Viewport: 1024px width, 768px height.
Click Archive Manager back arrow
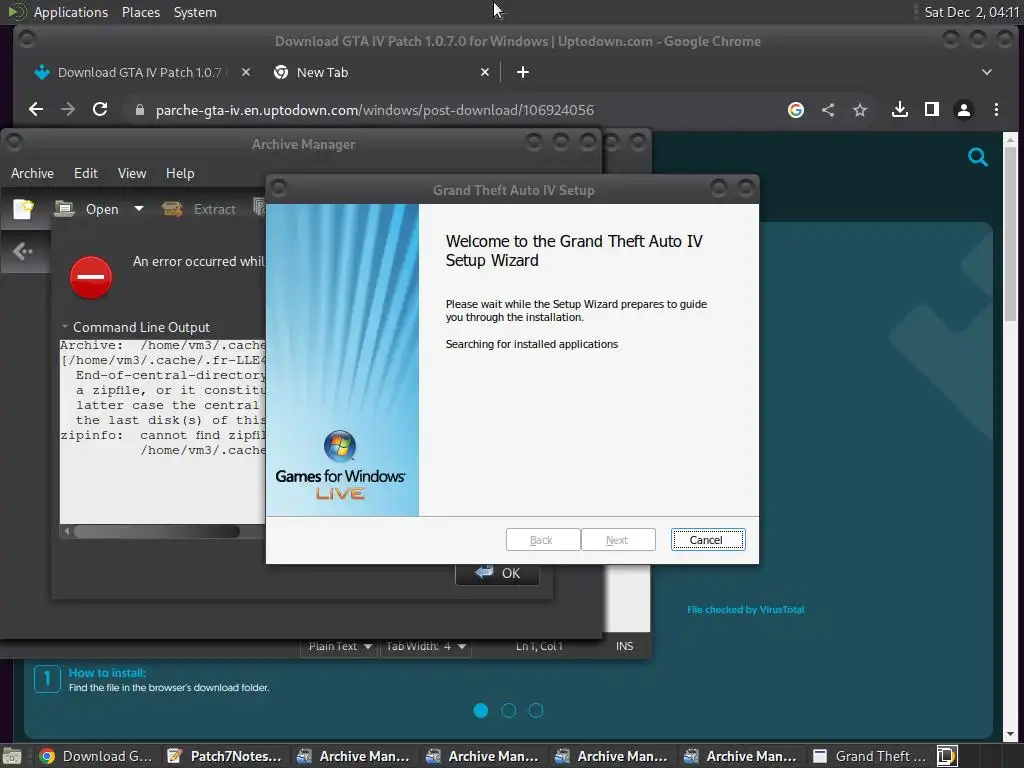[23, 251]
